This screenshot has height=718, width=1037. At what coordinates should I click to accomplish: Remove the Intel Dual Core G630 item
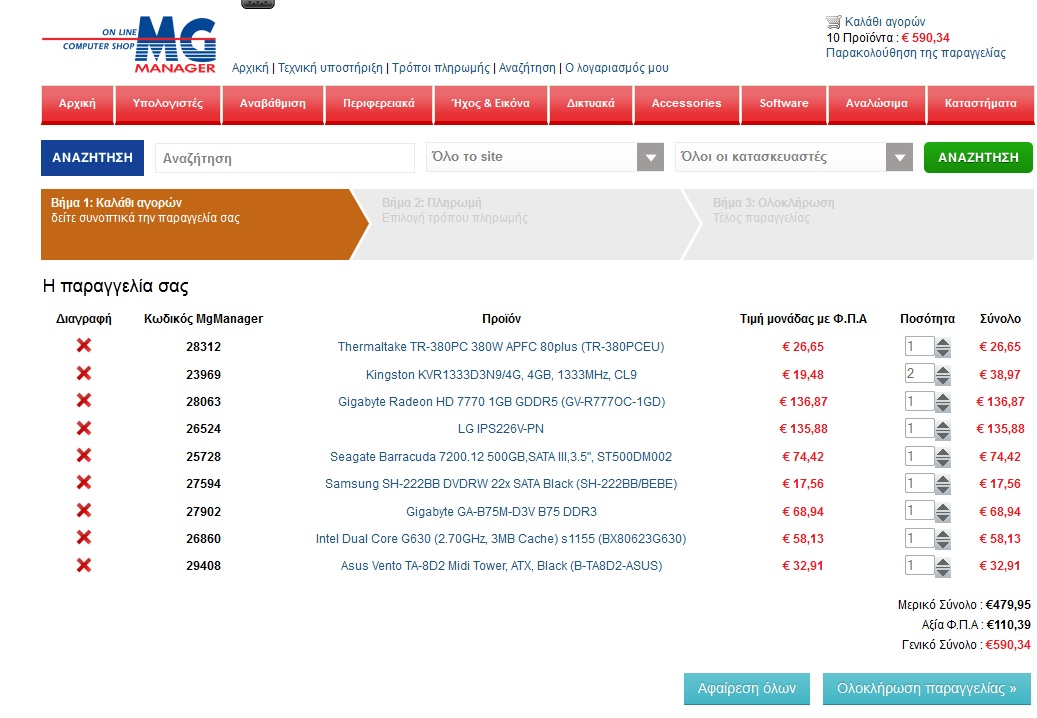pyautogui.click(x=84, y=538)
